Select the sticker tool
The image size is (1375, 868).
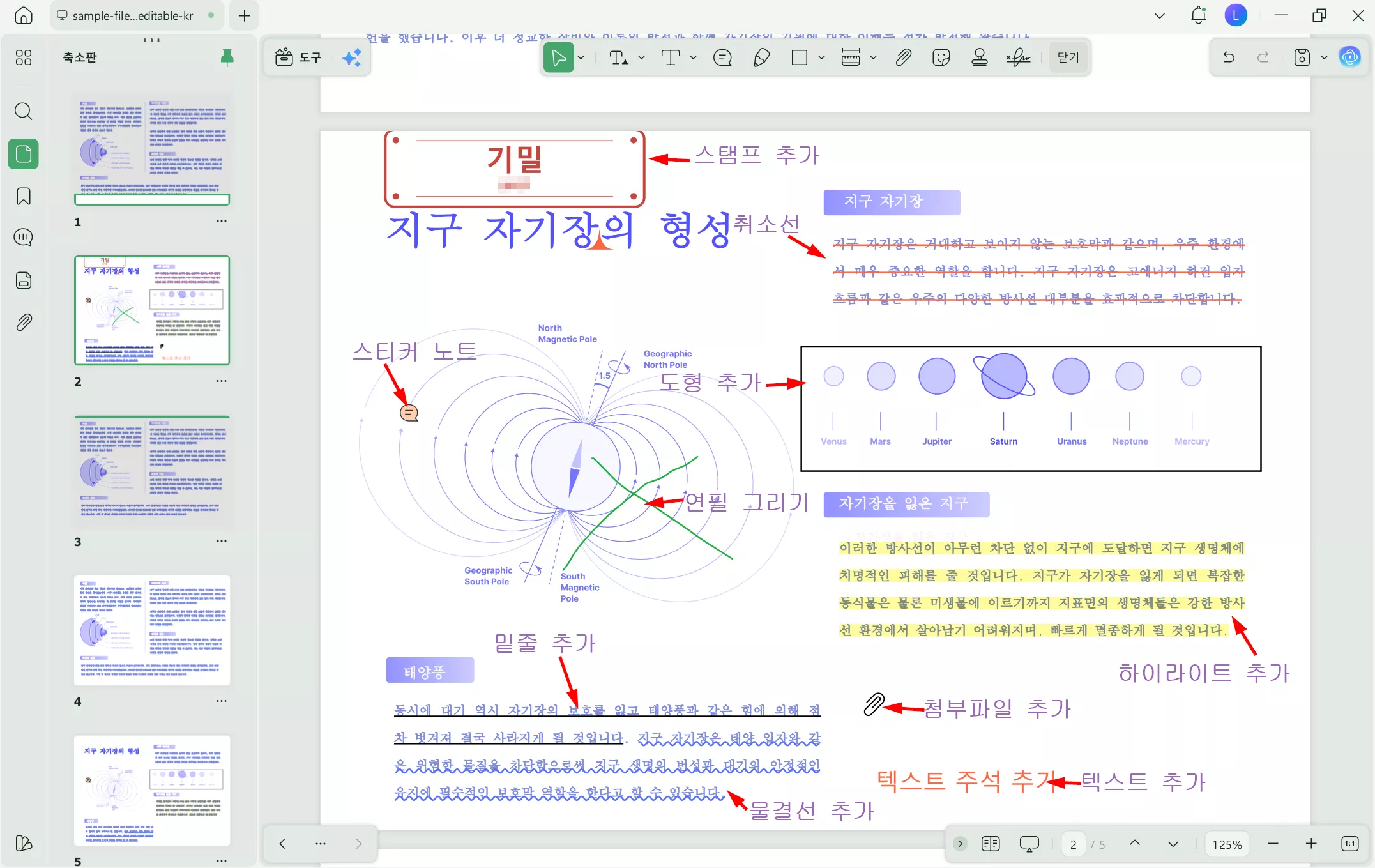(941, 57)
